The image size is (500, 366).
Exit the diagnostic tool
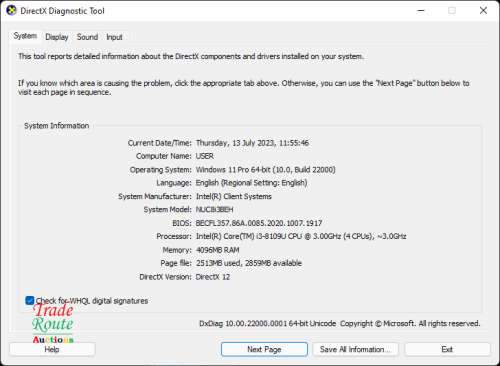pyautogui.click(x=447, y=349)
